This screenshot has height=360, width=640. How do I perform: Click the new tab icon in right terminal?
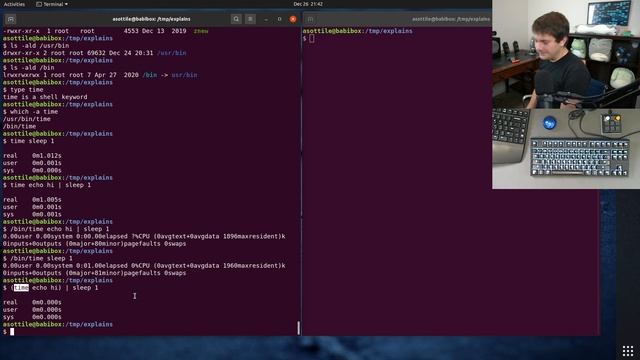pyautogui.click(x=310, y=19)
